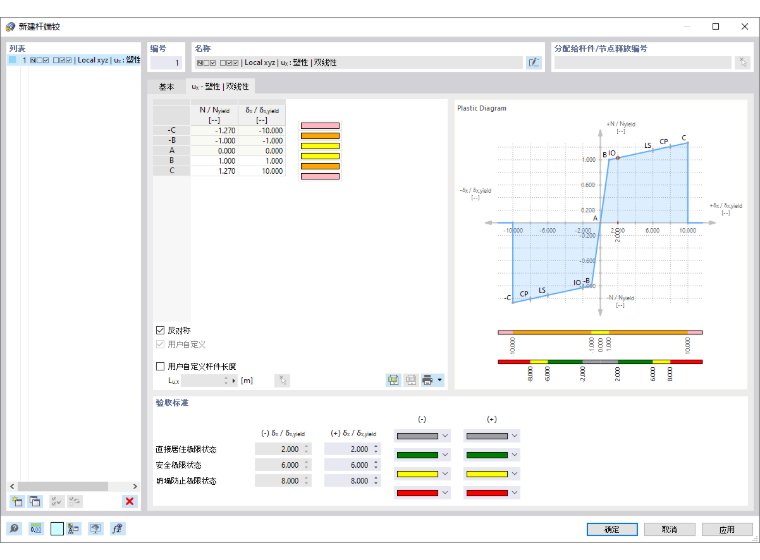The image size is (760, 560).
Task: Open units and decimals 0.00 icon
Action: (36, 528)
